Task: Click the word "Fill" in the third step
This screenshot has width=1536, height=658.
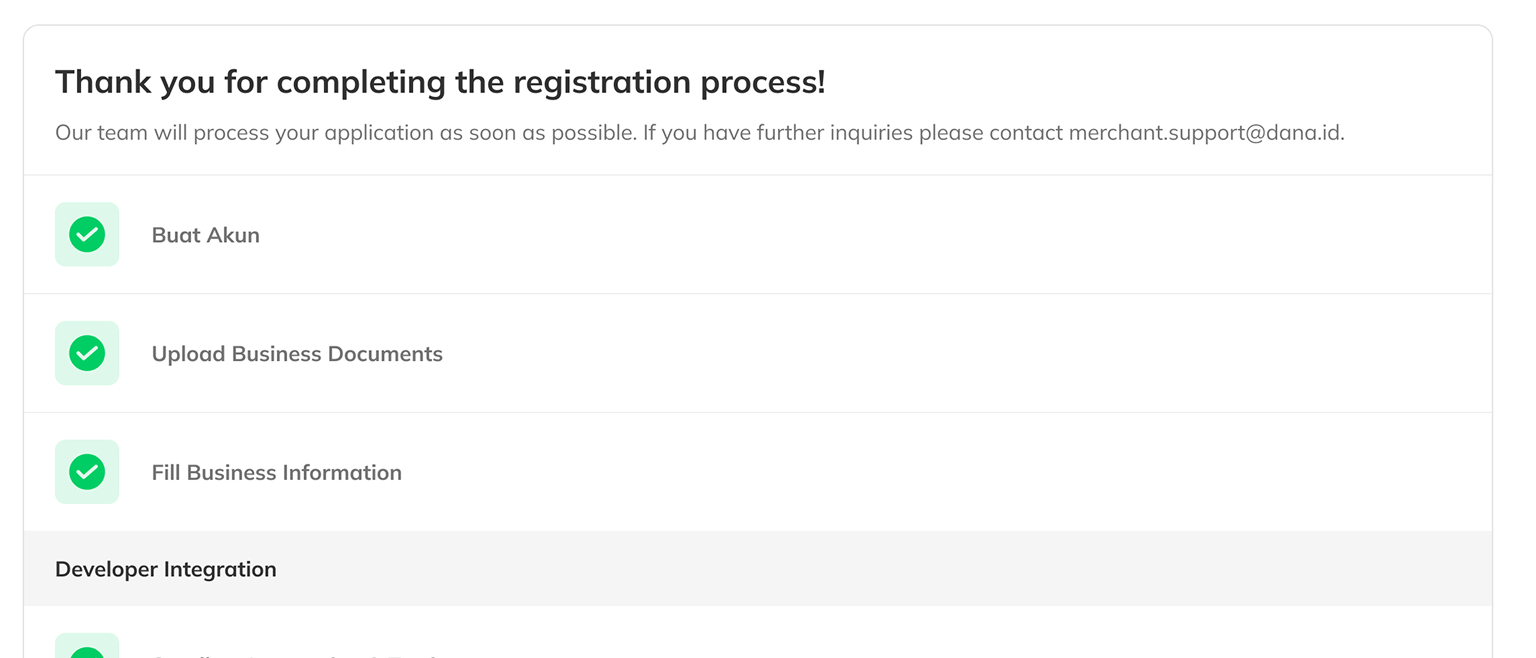Action: (165, 472)
